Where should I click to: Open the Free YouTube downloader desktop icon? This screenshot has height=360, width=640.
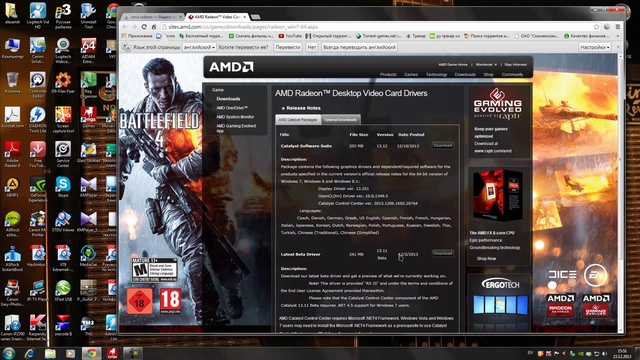38,154
